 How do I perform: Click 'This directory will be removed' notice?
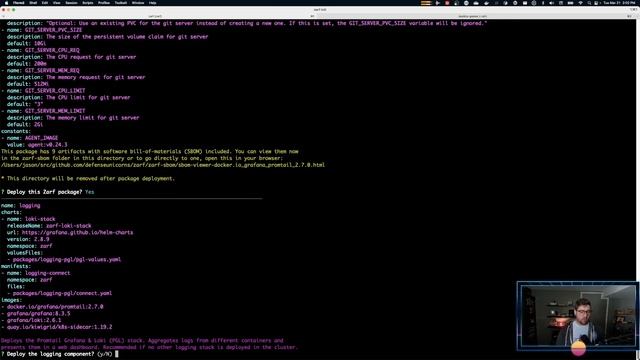88,178
